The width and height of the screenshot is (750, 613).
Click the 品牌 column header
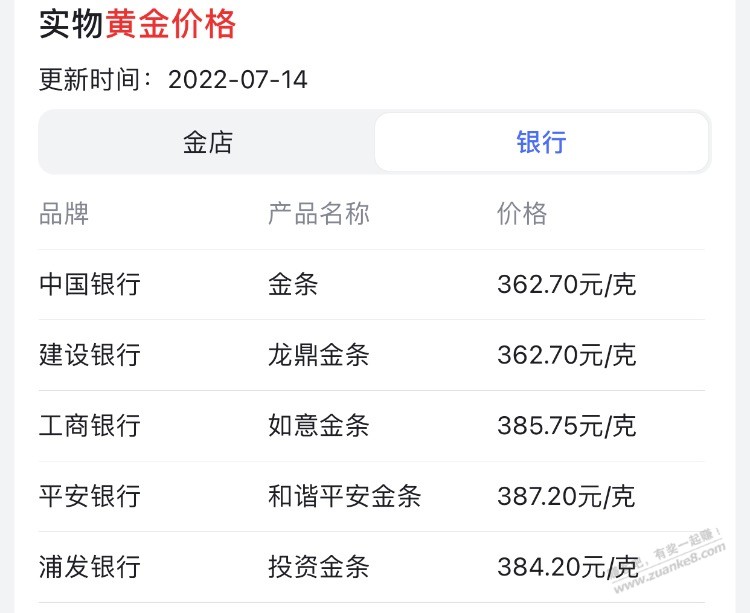[x=64, y=213]
